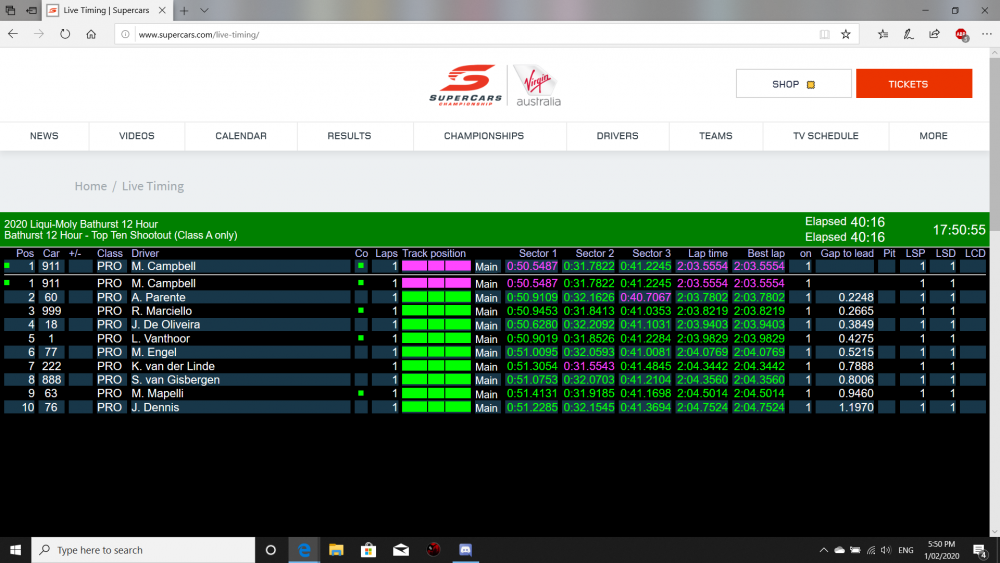Image resolution: width=1000 pixels, height=563 pixels.
Task: Select M. Engel driver row
Action: (495, 352)
